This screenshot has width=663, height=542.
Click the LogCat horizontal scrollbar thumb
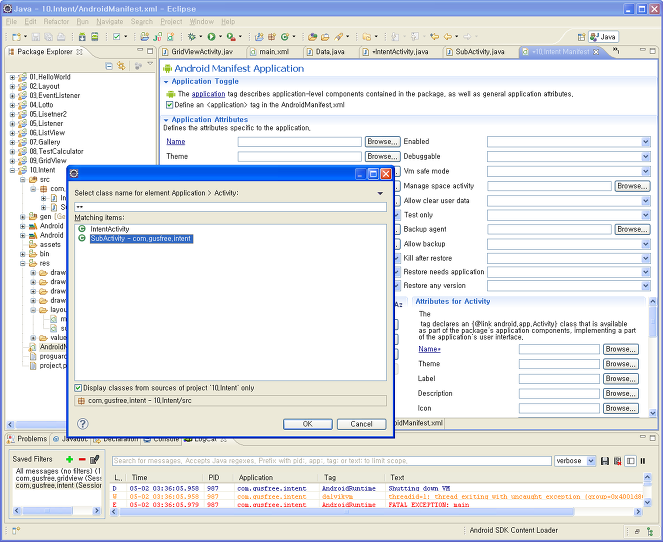pos(347,512)
